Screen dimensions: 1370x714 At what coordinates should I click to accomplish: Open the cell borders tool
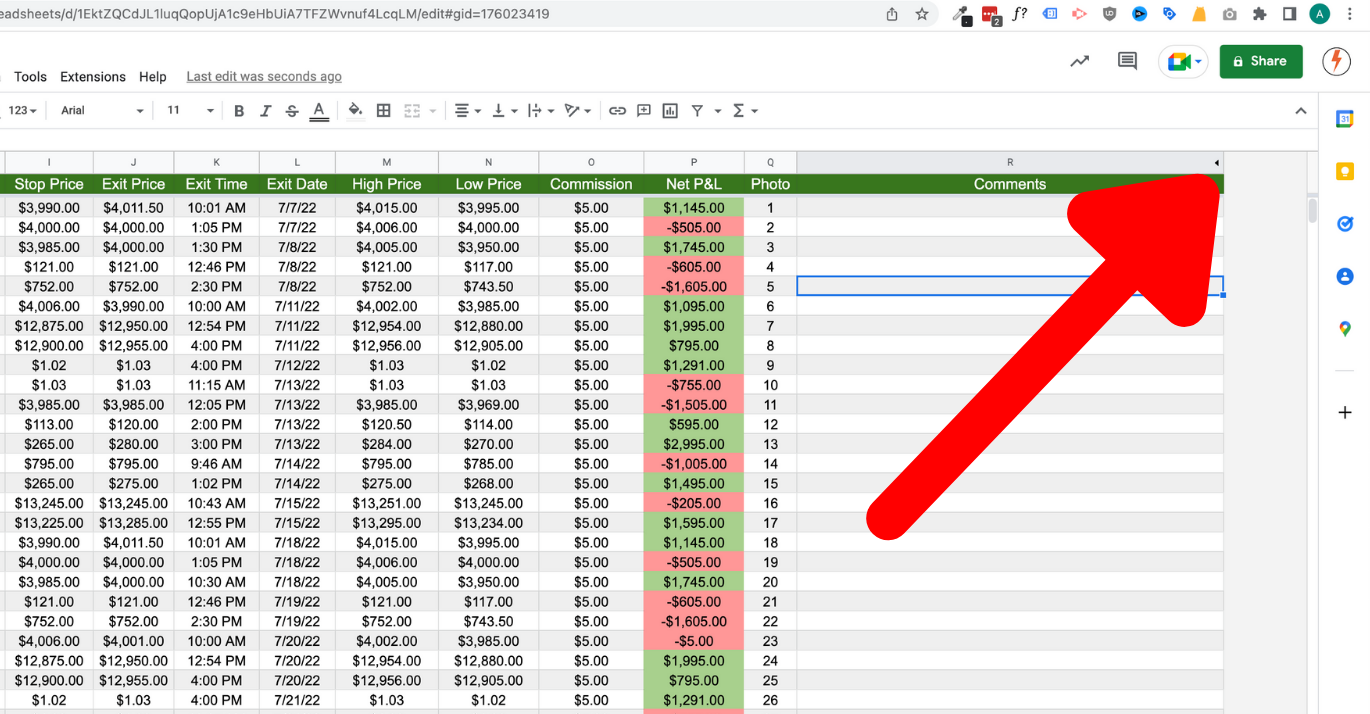[x=383, y=111]
